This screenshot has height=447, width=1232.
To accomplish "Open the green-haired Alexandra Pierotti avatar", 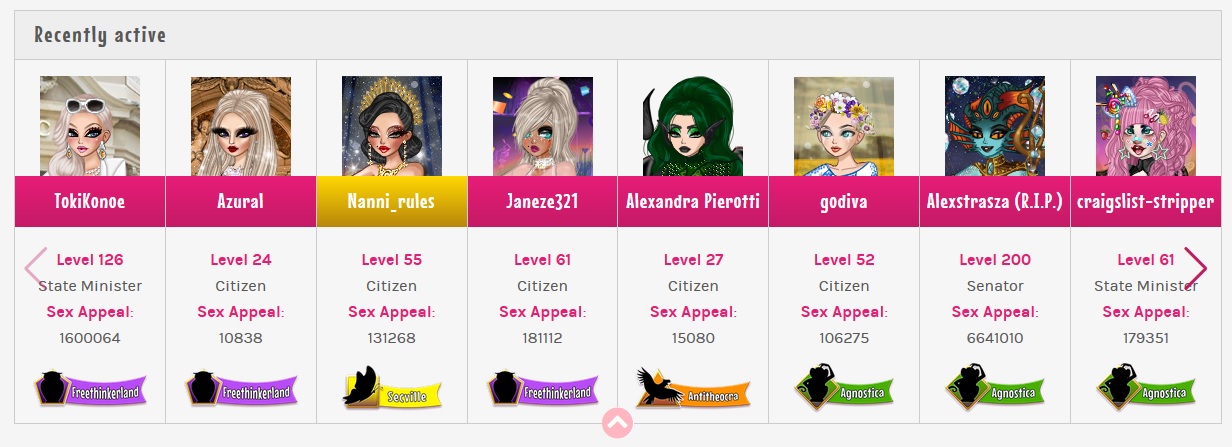I will 693,126.
